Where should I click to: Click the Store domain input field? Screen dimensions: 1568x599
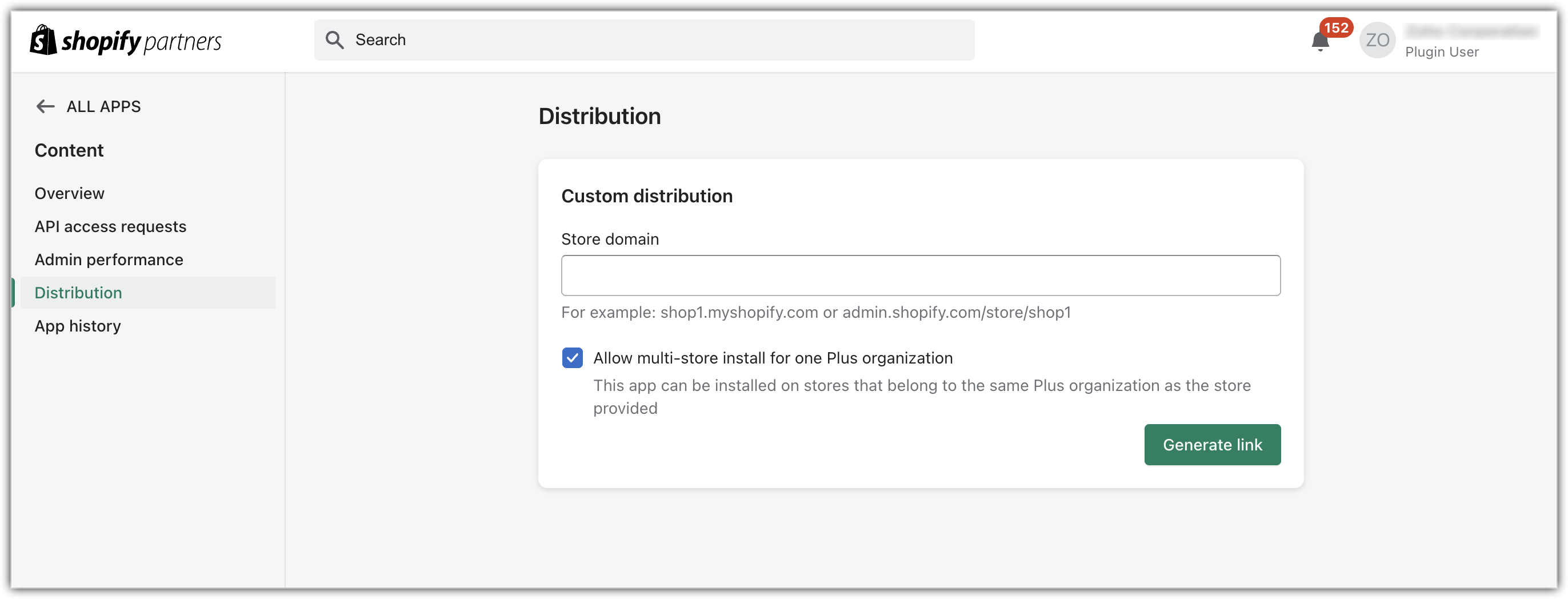(921, 275)
